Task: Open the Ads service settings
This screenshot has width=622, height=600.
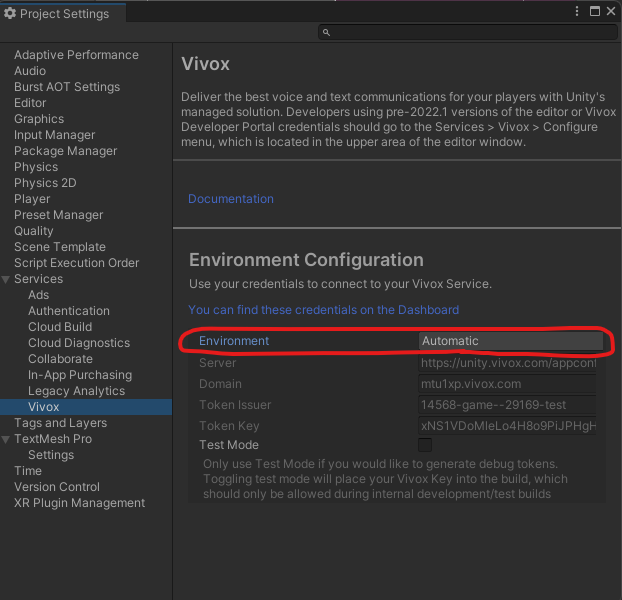Action: pyautogui.click(x=38, y=295)
